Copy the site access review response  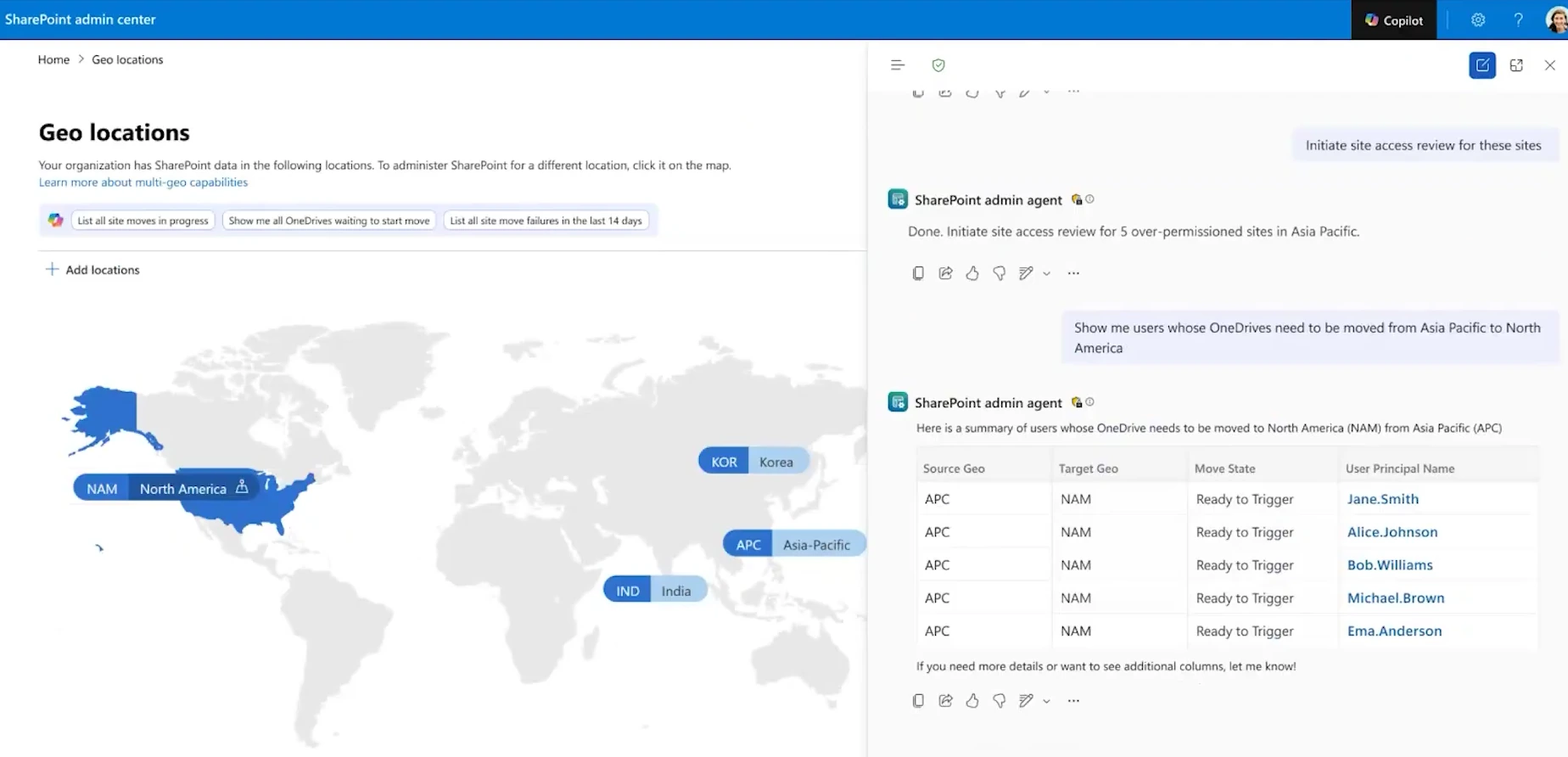point(918,273)
